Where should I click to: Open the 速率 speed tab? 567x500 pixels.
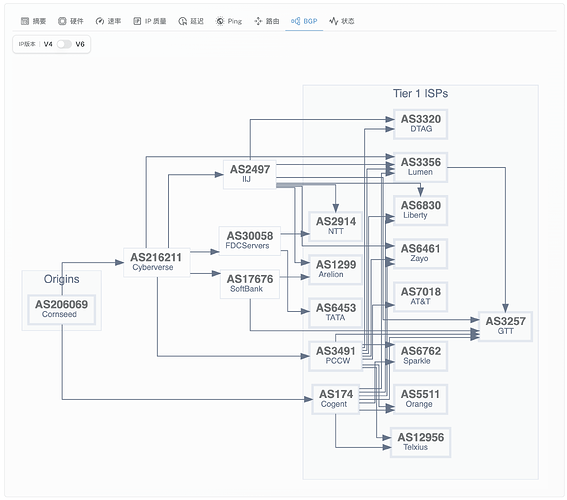point(108,21)
